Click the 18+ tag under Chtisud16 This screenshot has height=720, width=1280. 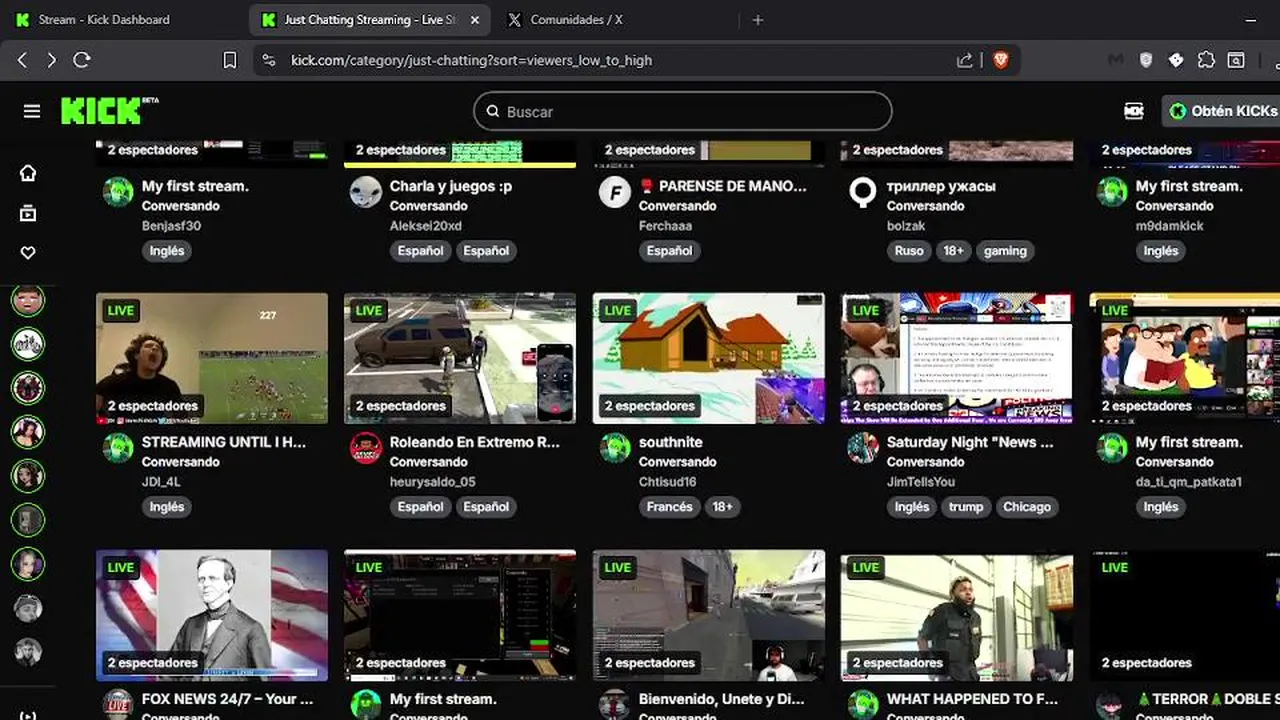pyautogui.click(x=722, y=507)
